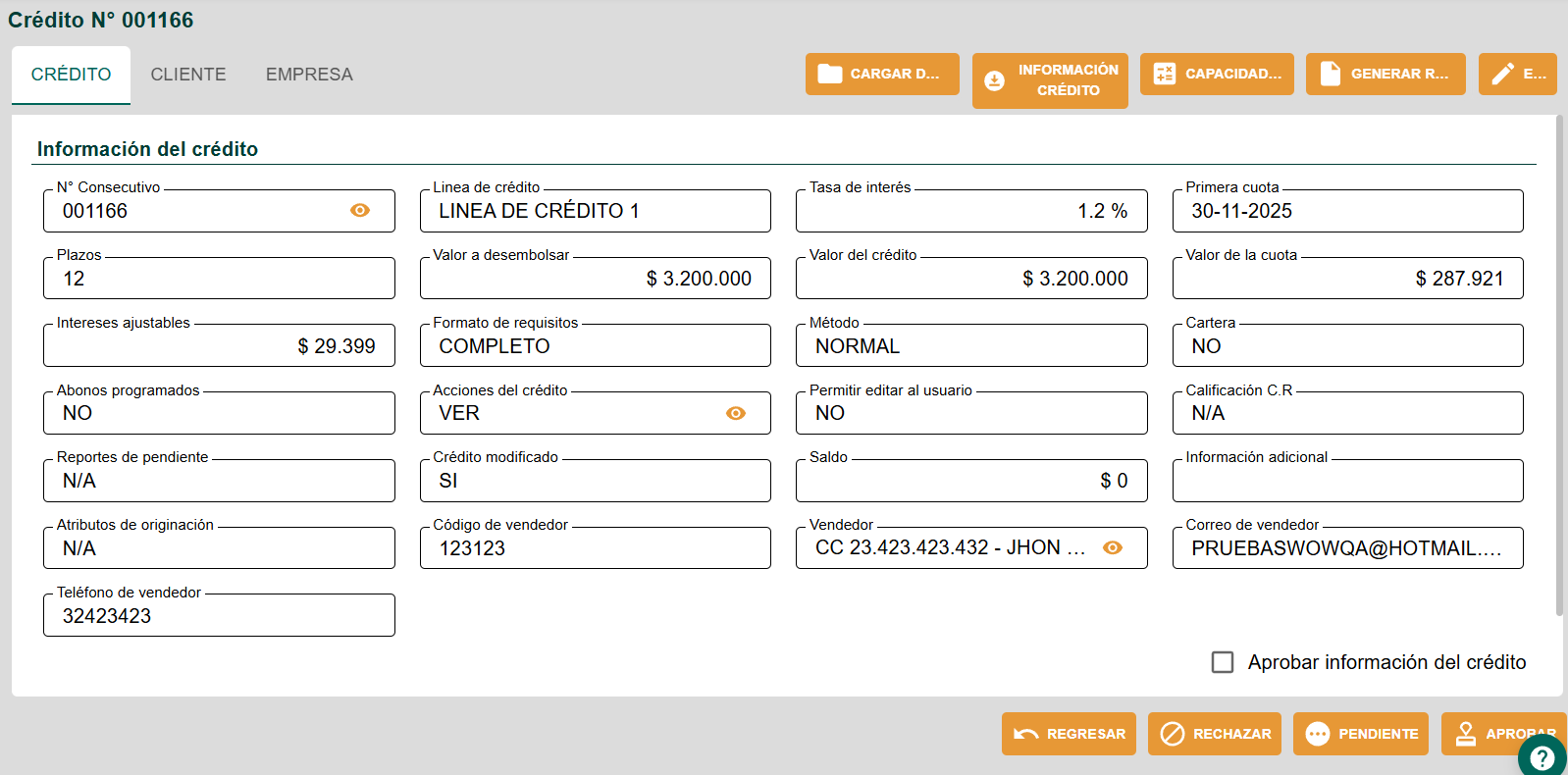
Task: Click the document icon on Generar R... button
Action: [1330, 74]
